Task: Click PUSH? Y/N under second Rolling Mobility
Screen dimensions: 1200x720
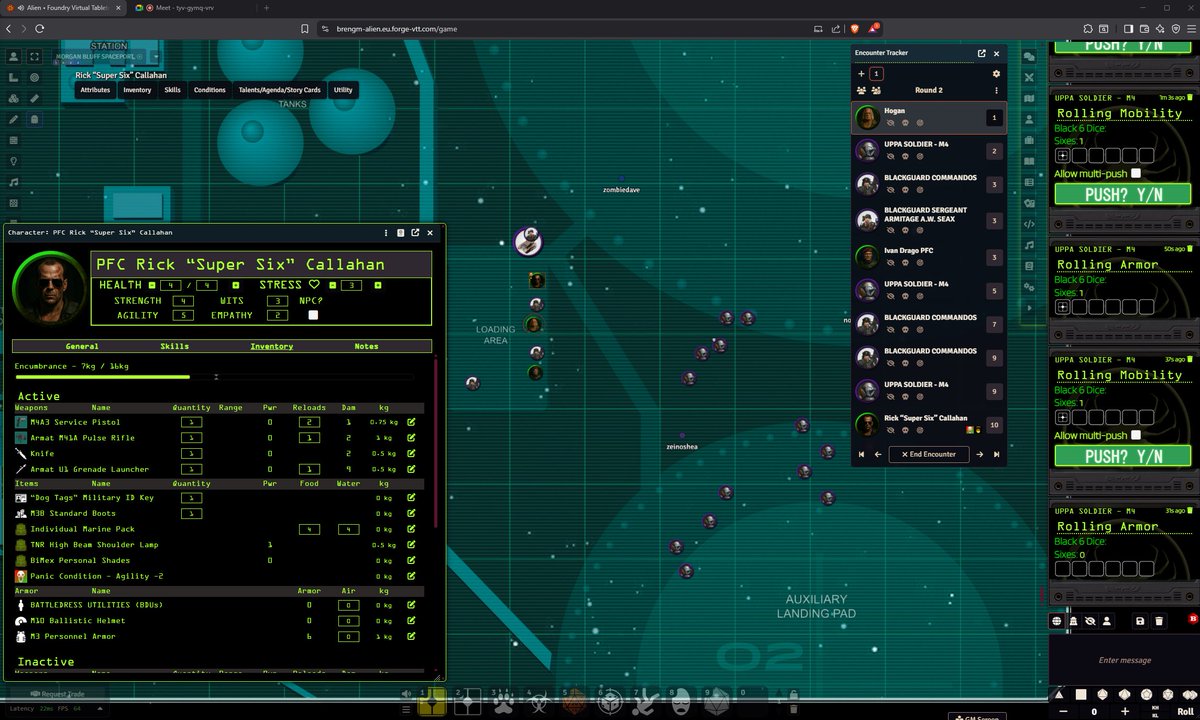Action: tap(1123, 457)
